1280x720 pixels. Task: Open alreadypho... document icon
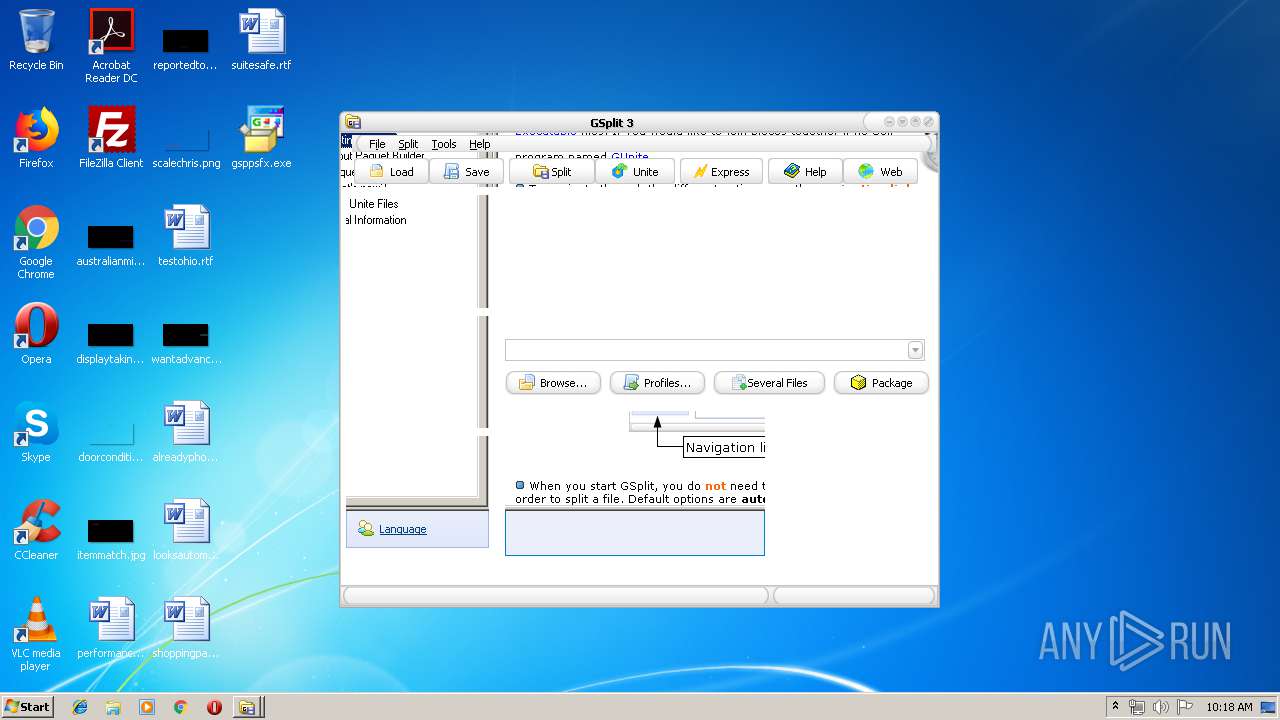click(186, 432)
